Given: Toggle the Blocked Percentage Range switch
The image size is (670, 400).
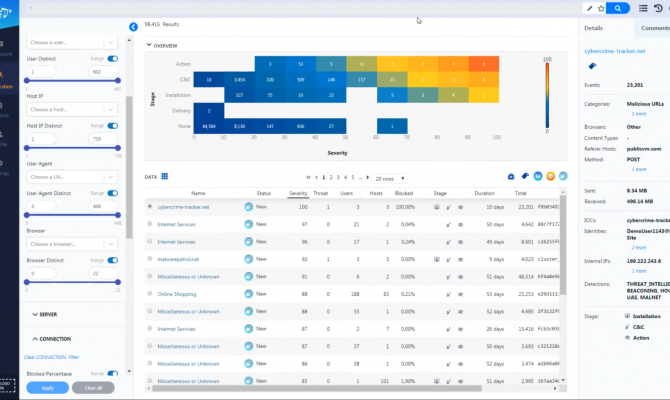Looking at the screenshot, I should point(113,374).
